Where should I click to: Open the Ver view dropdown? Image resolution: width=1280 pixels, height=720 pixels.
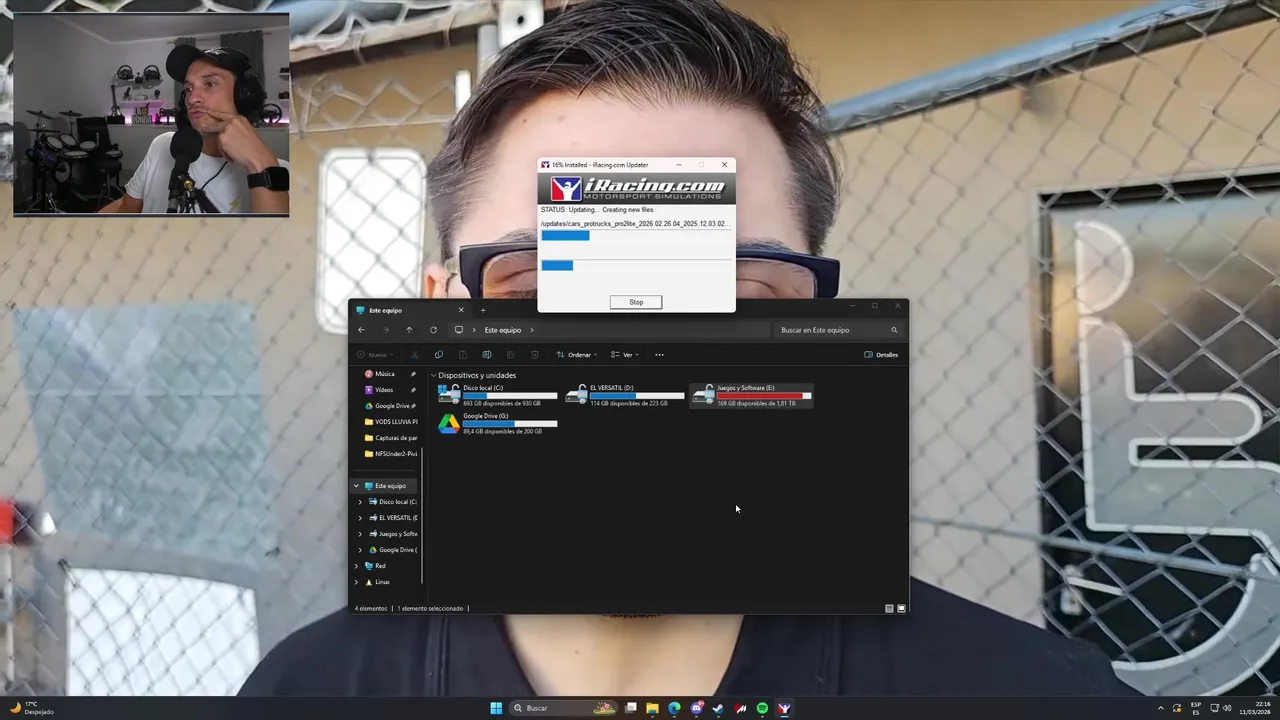[x=625, y=355]
